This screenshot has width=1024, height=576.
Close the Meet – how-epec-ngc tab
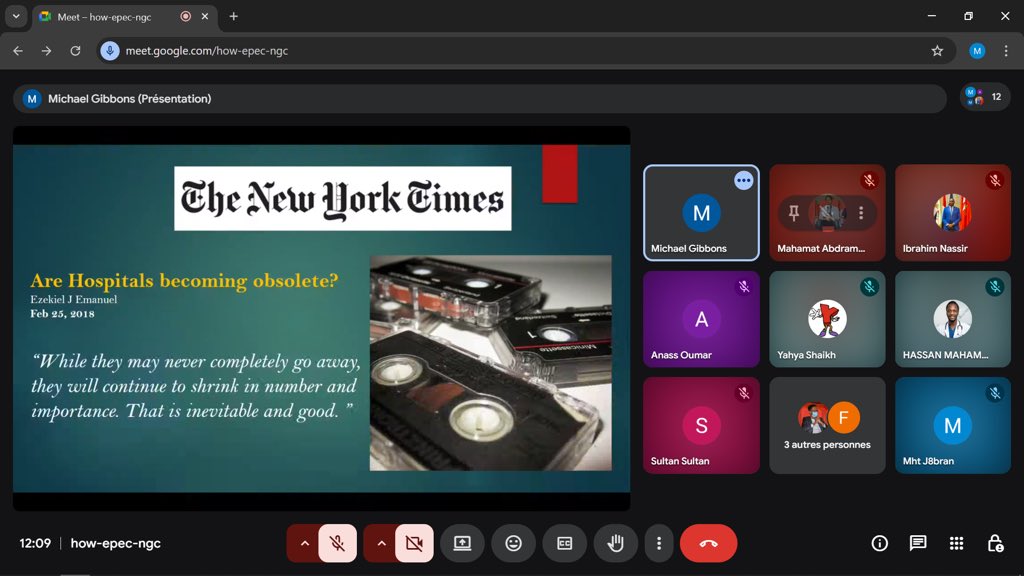tap(205, 16)
